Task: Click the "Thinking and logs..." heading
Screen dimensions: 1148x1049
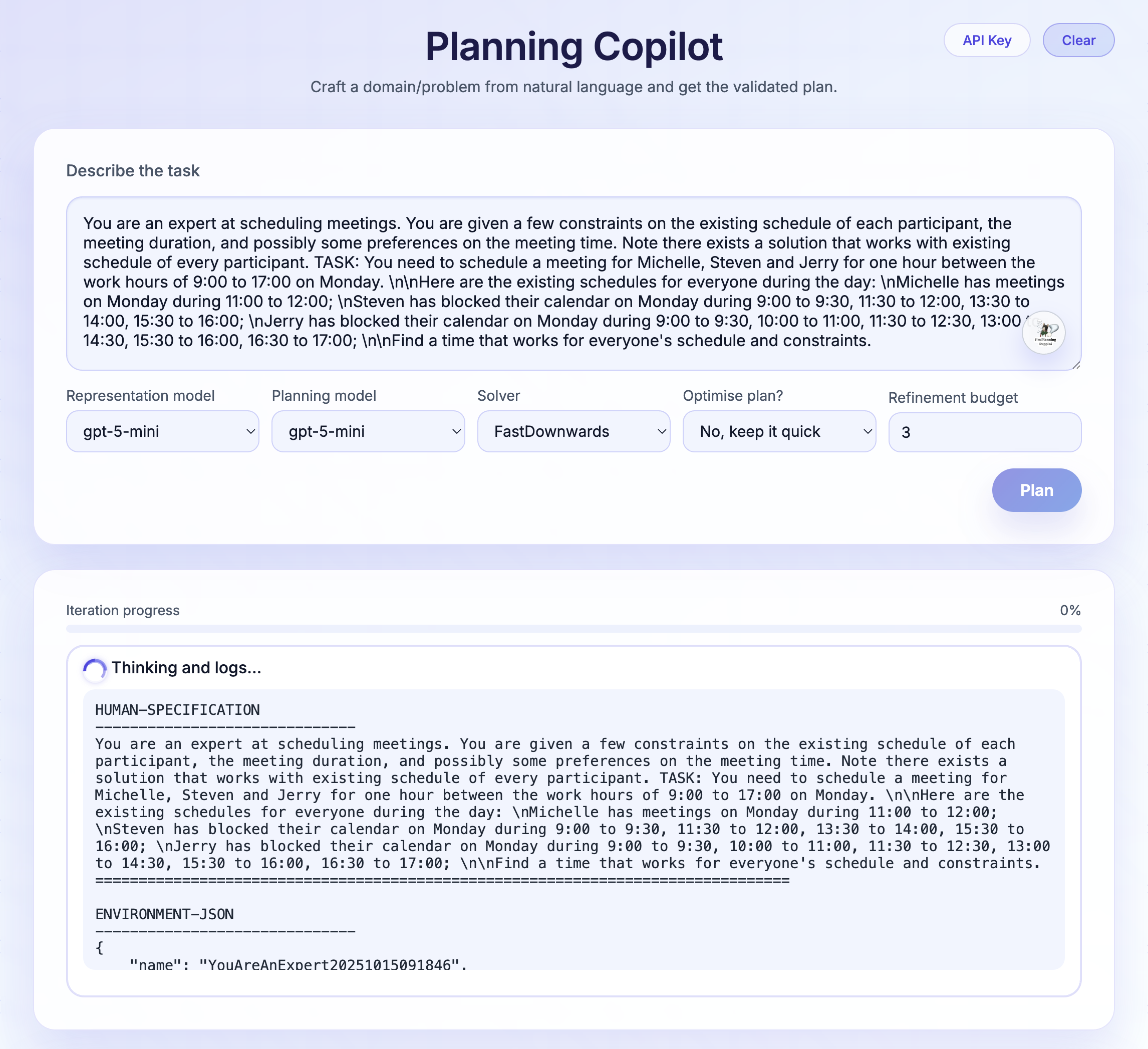Action: coord(186,667)
